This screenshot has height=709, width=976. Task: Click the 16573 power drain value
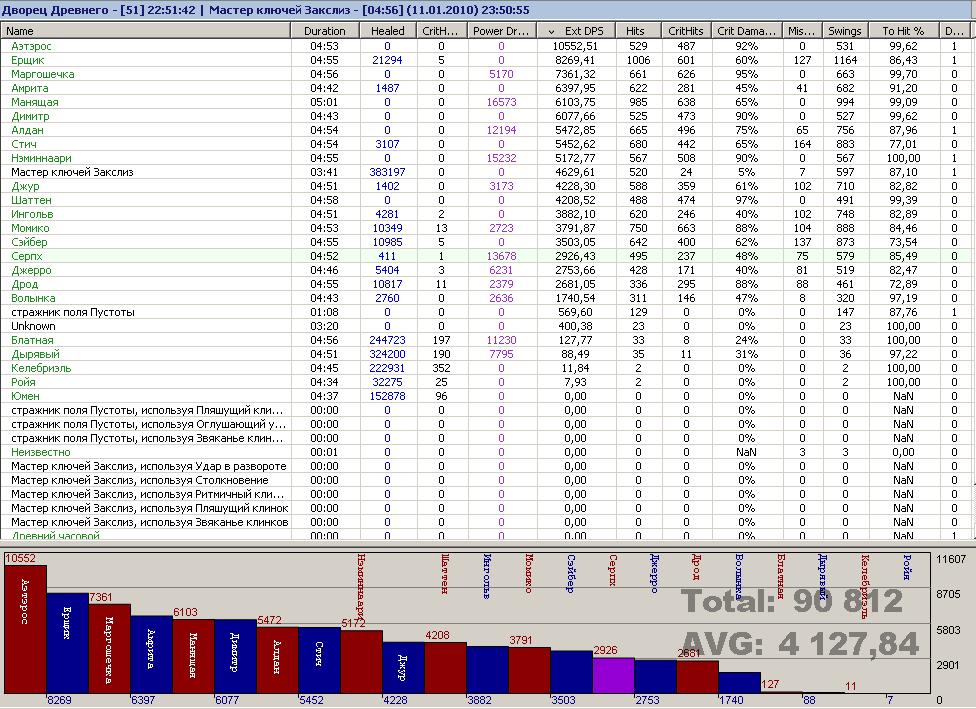pos(501,102)
